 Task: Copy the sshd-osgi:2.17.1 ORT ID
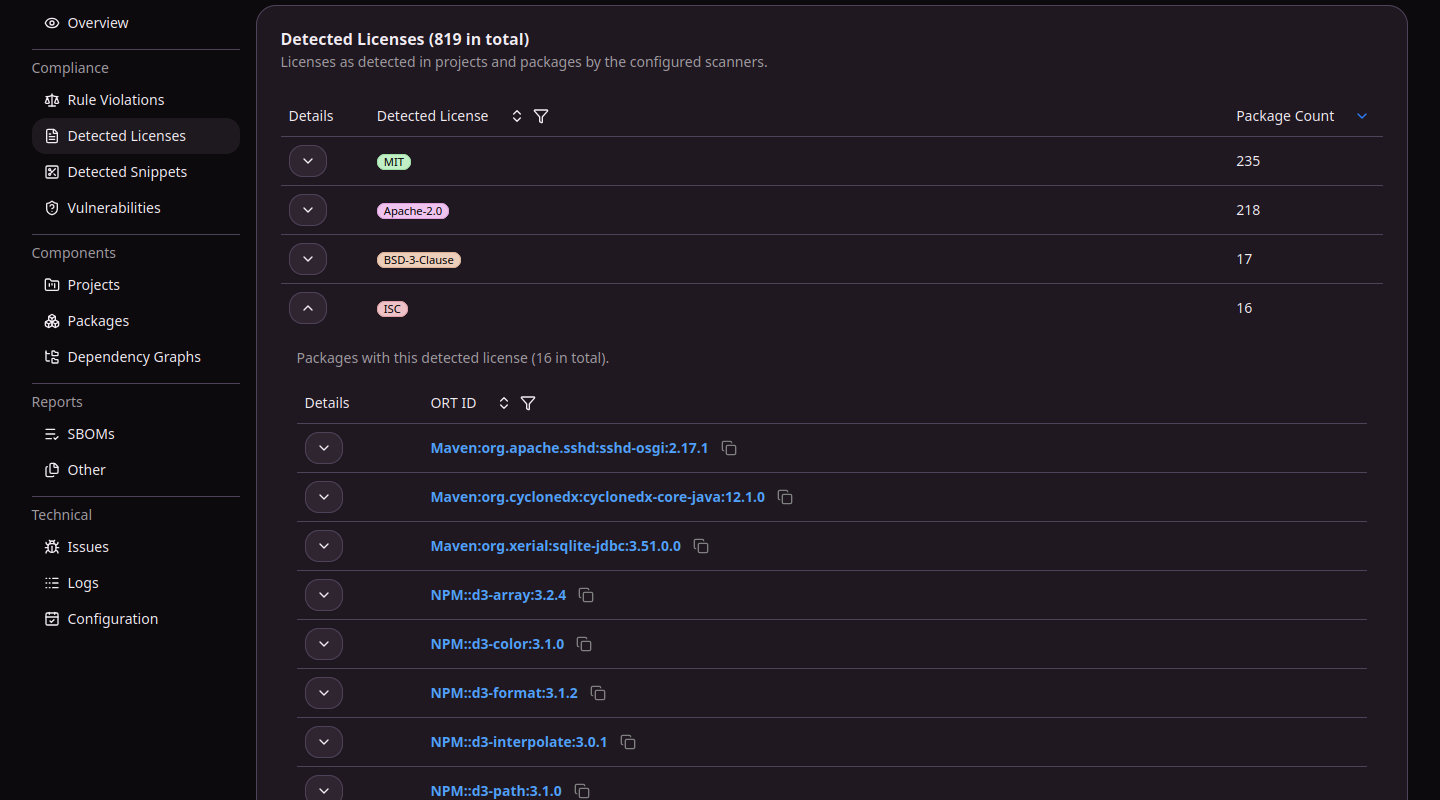click(x=729, y=448)
